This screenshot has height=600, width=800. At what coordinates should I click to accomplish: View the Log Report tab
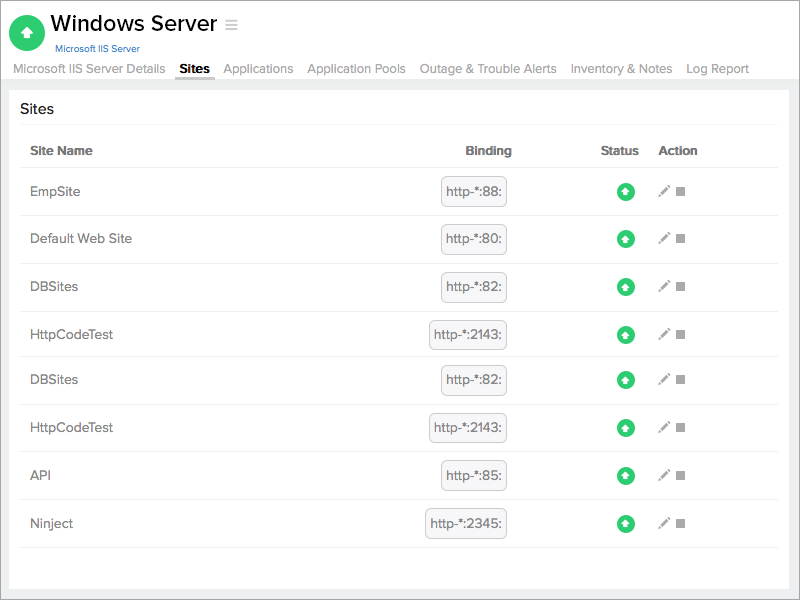(717, 69)
